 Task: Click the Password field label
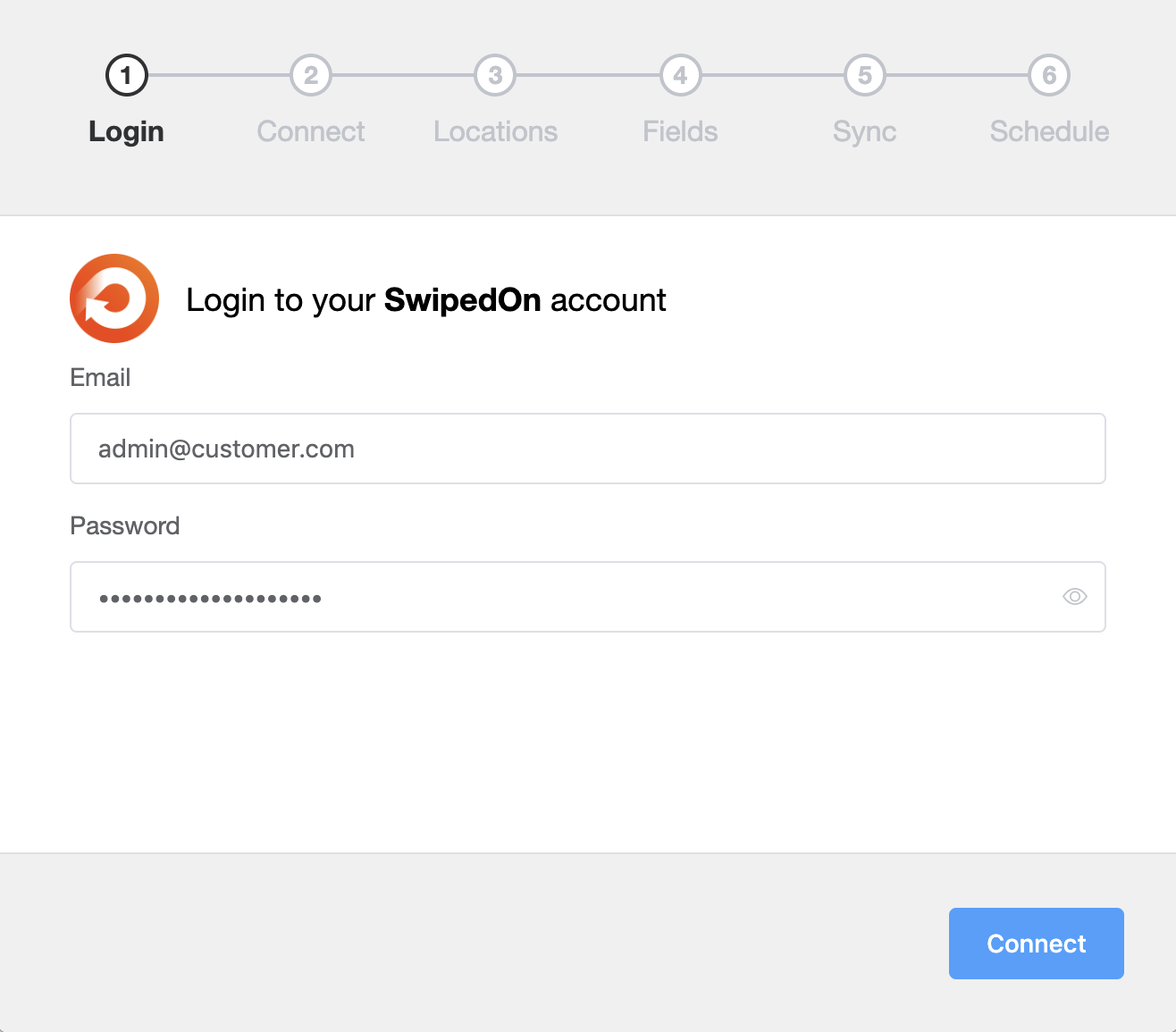[125, 525]
